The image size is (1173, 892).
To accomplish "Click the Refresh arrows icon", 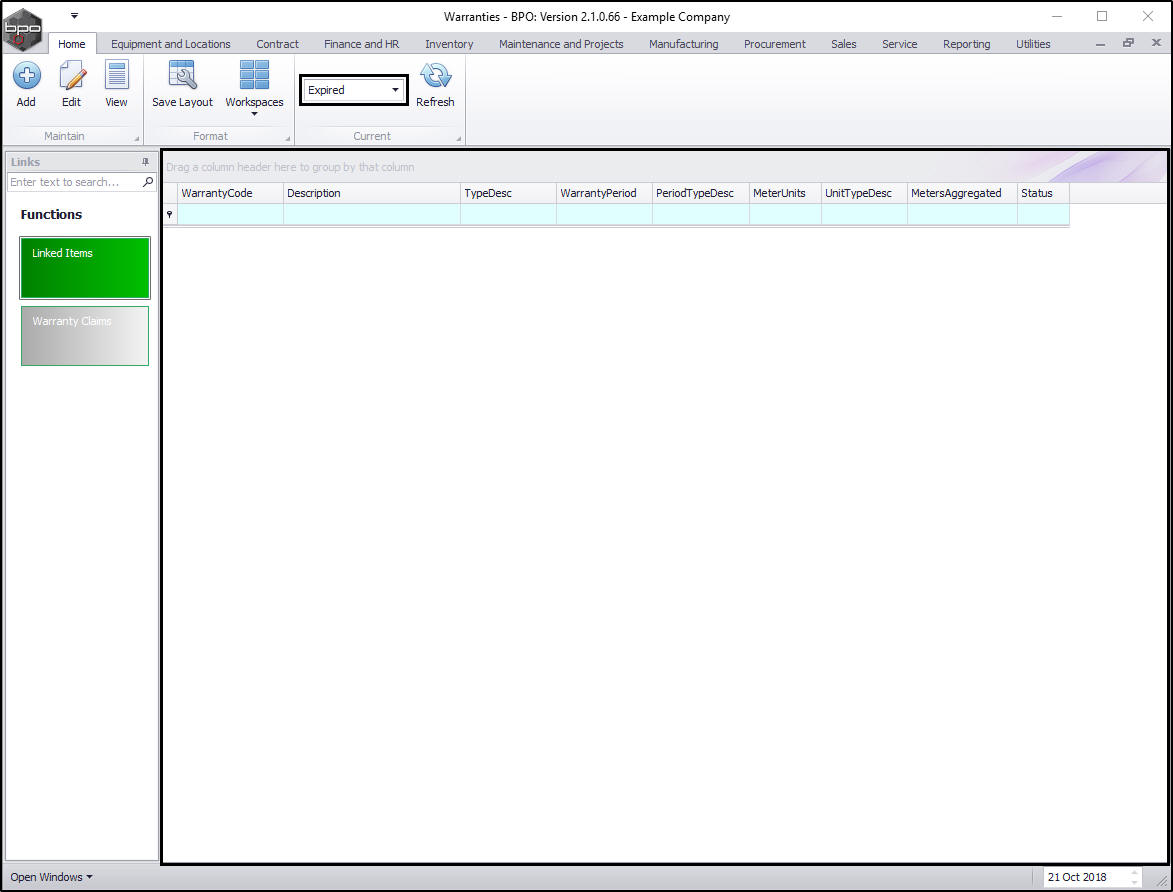I will 435,76.
